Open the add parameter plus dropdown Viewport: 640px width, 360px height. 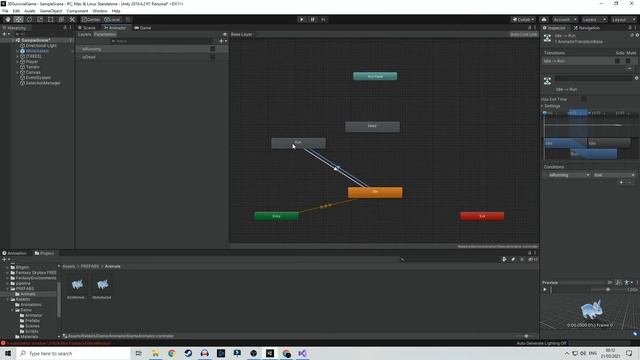coord(222,41)
